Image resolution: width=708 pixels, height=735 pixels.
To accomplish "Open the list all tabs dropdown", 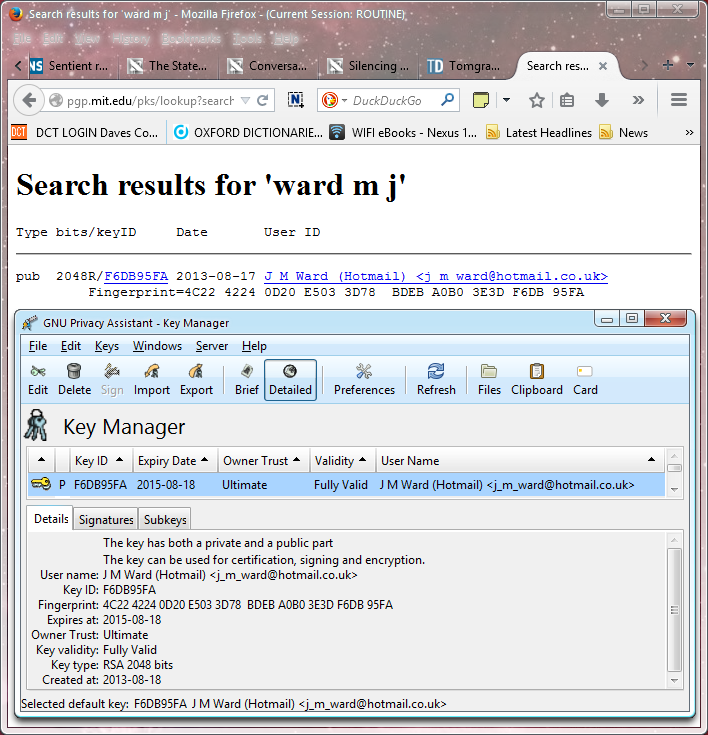I will pos(690,65).
